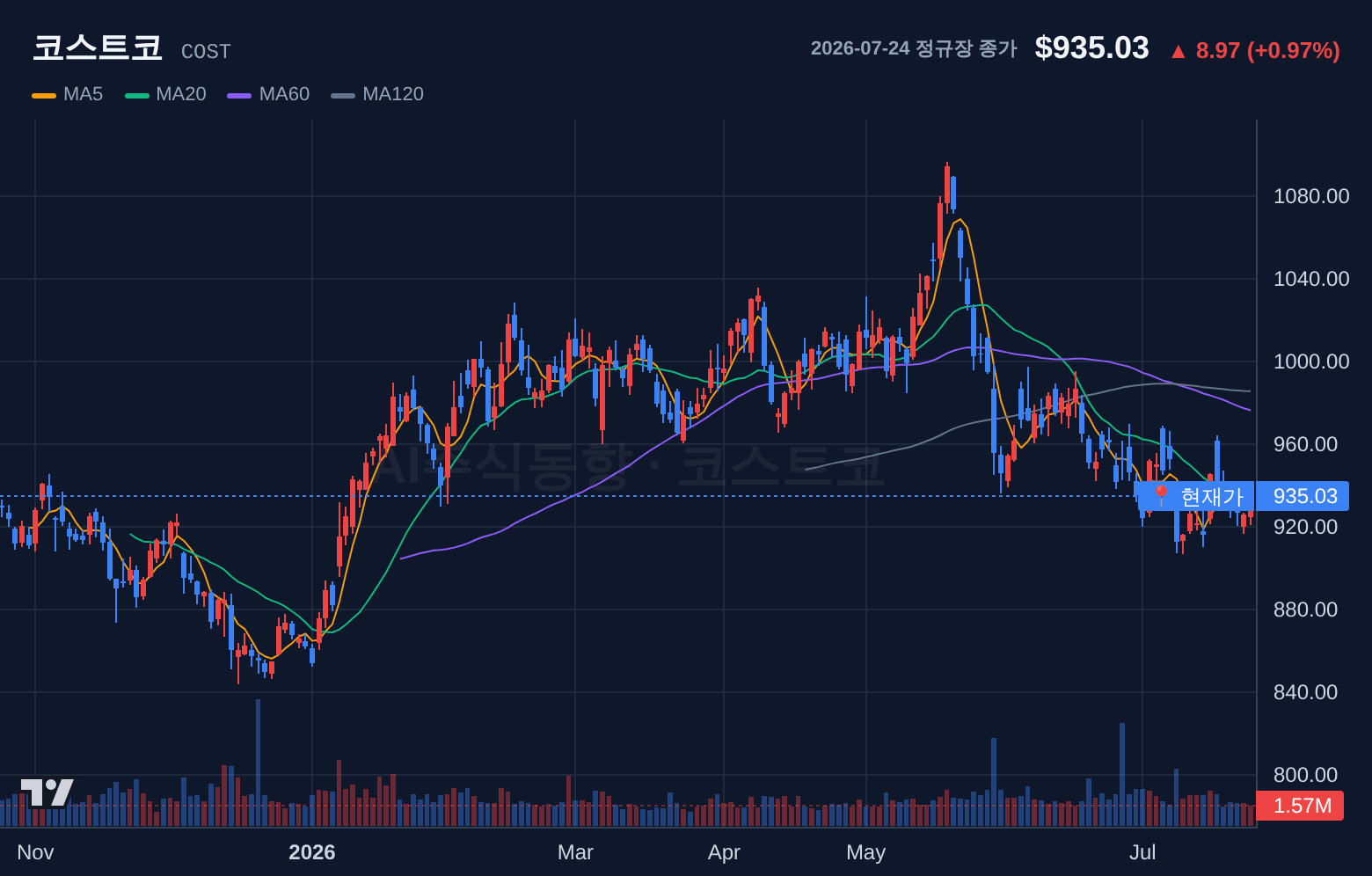Click the 800.00 price axis label
Viewport: 1372px width, 876px height.
(x=1305, y=775)
